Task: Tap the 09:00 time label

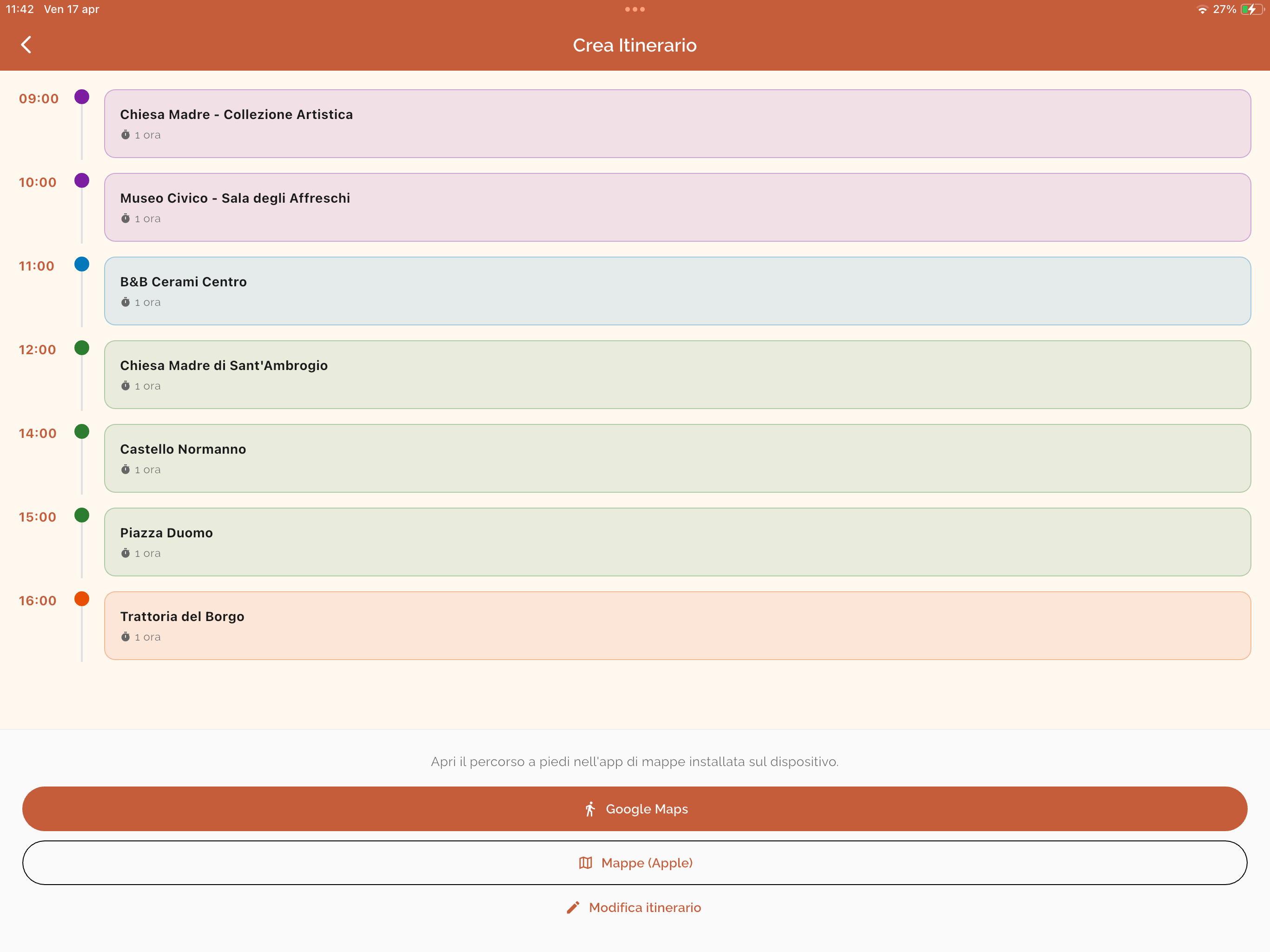Action: (x=39, y=99)
